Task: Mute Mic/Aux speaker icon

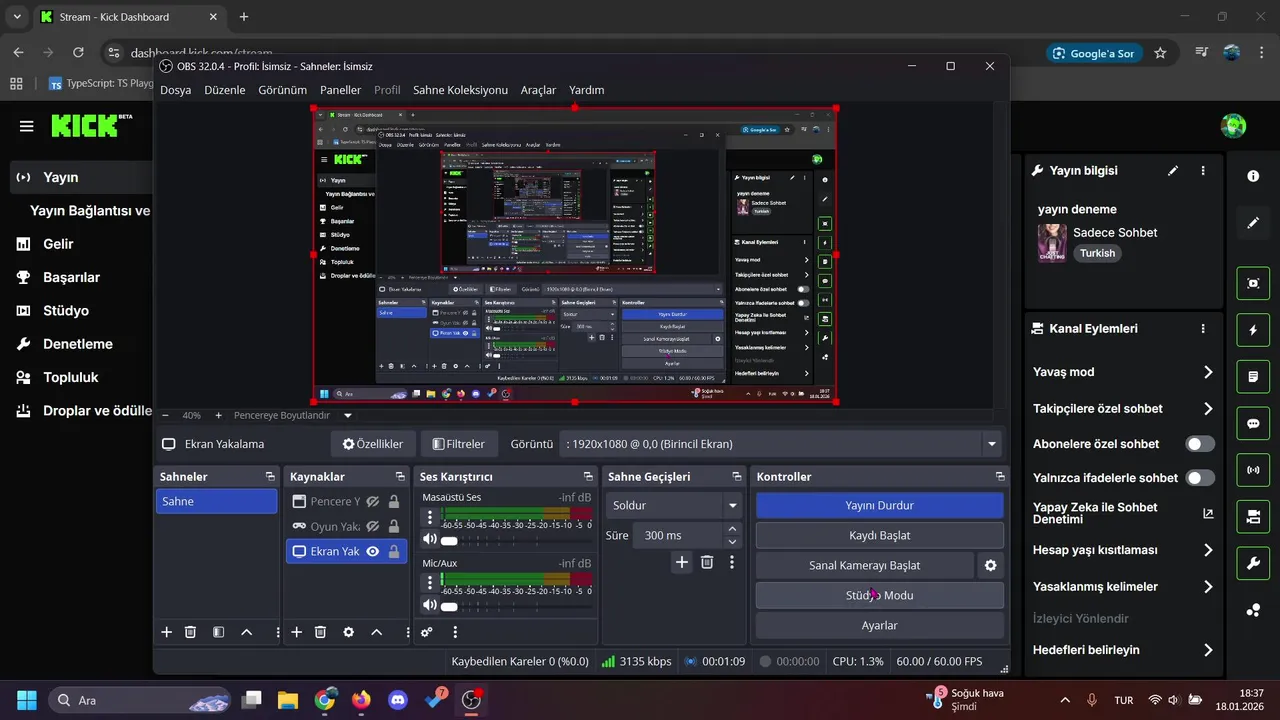Action: [429, 605]
